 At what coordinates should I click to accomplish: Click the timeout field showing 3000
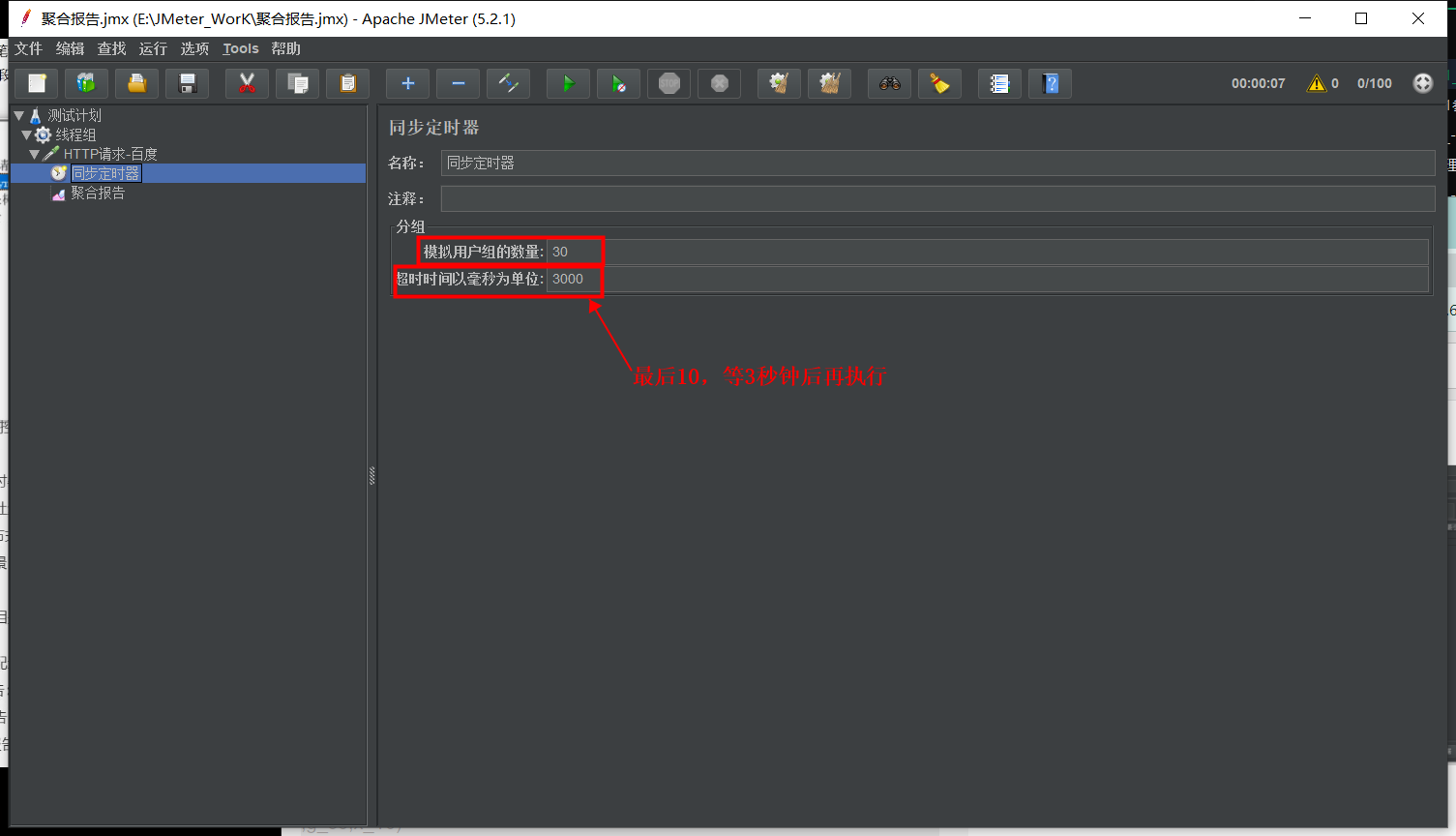tap(988, 279)
